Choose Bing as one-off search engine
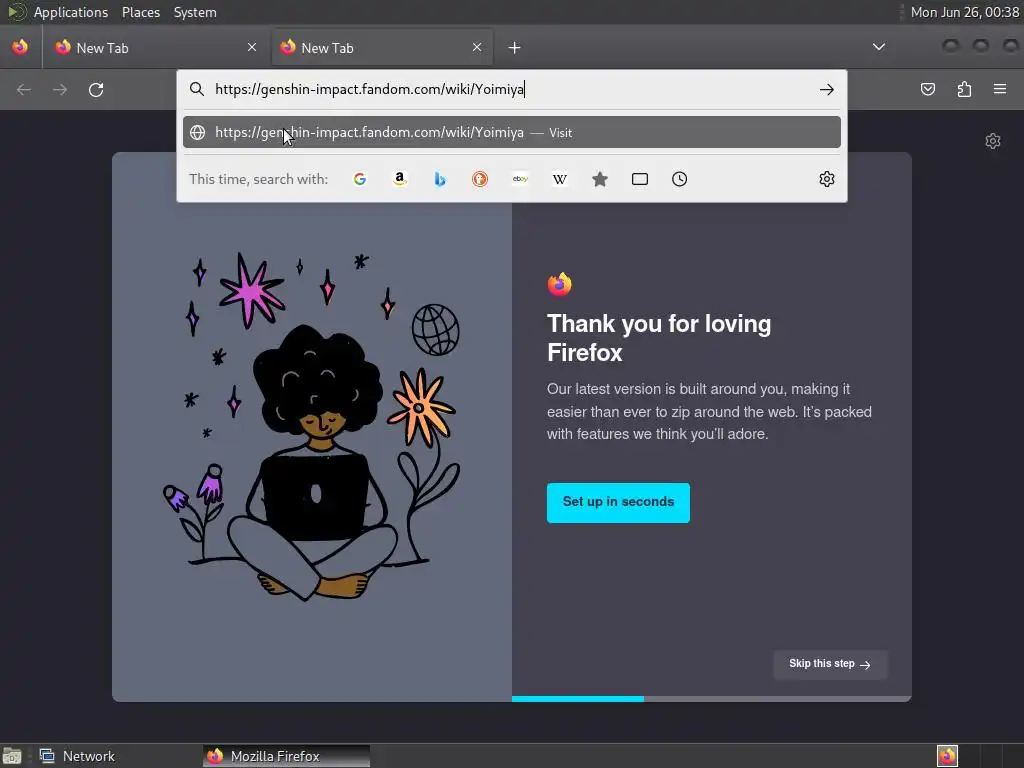 click(x=440, y=179)
